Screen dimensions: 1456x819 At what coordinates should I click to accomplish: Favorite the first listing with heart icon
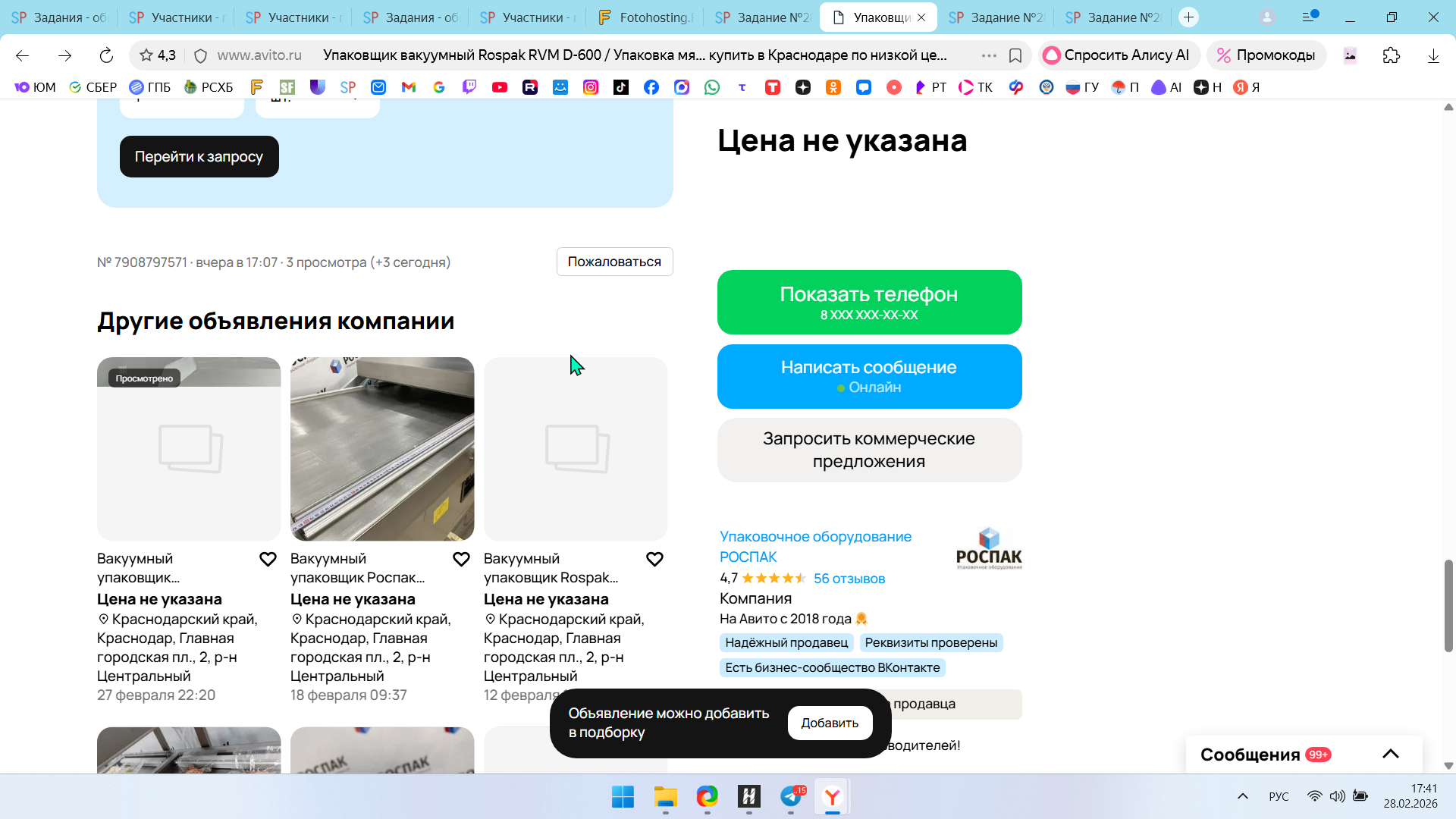268,560
